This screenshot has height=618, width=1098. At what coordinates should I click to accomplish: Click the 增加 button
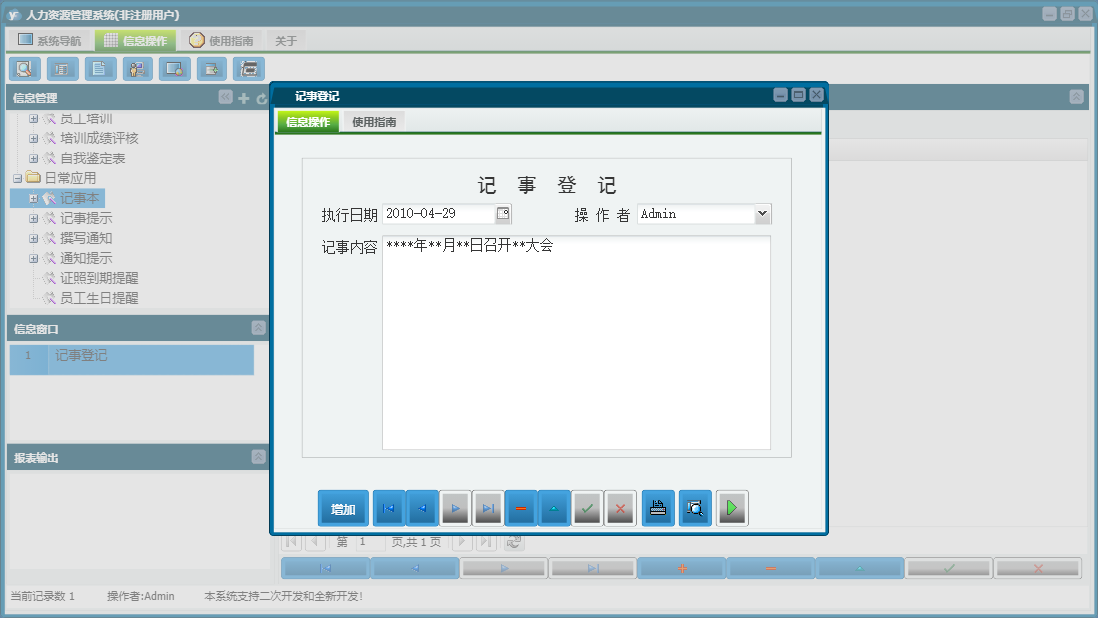click(x=343, y=509)
